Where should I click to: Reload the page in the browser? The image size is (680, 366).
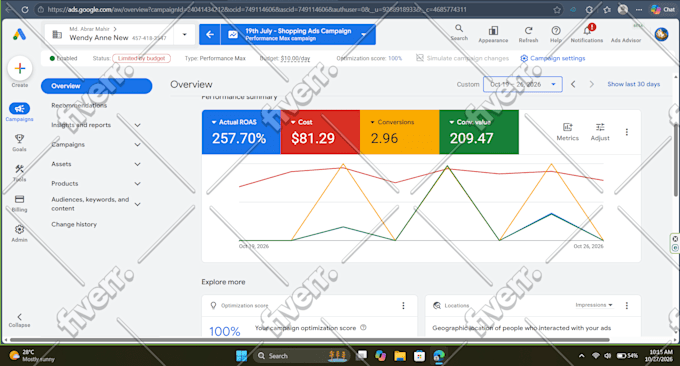tap(25, 9)
